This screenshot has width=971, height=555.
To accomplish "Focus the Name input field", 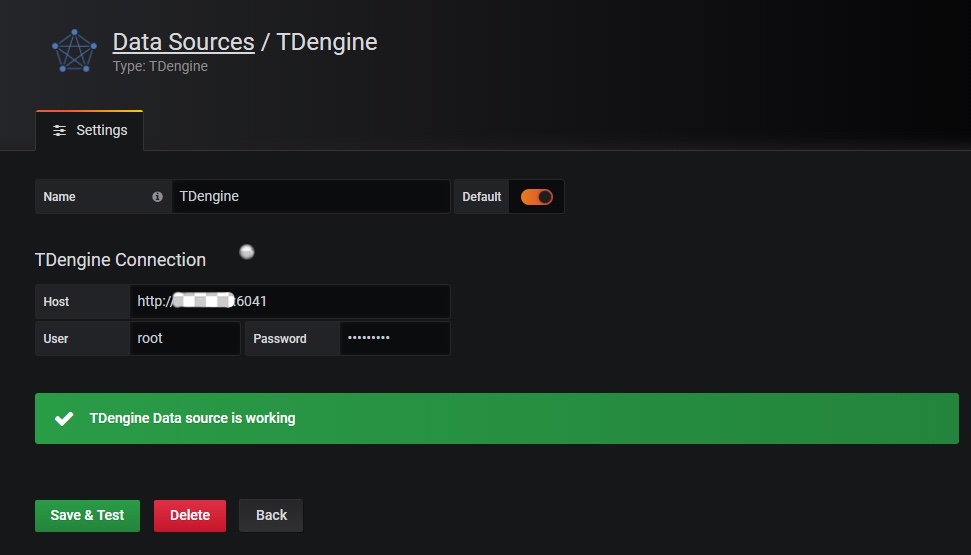I will click(310, 197).
